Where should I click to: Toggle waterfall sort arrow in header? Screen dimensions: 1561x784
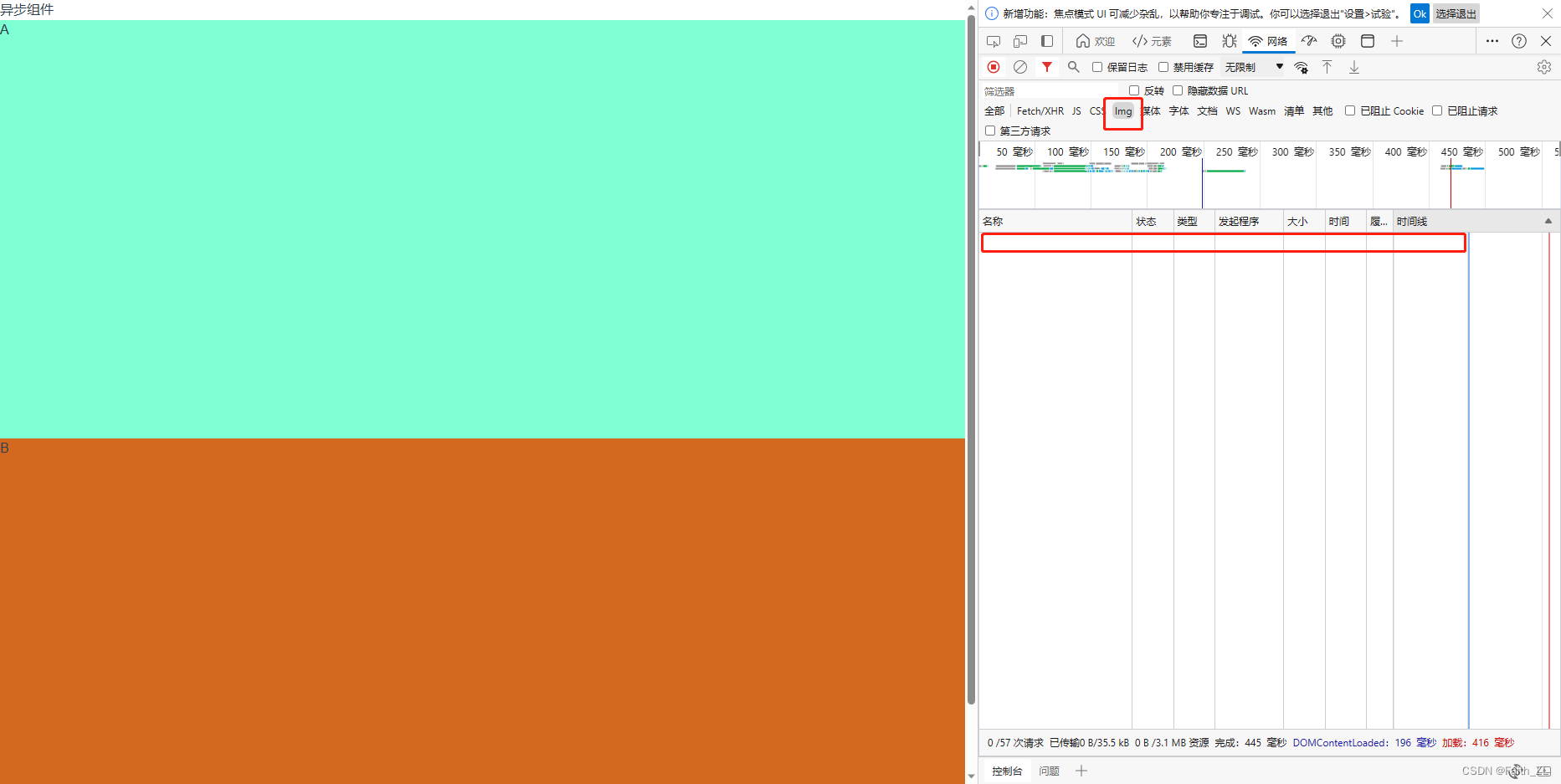click(1548, 221)
